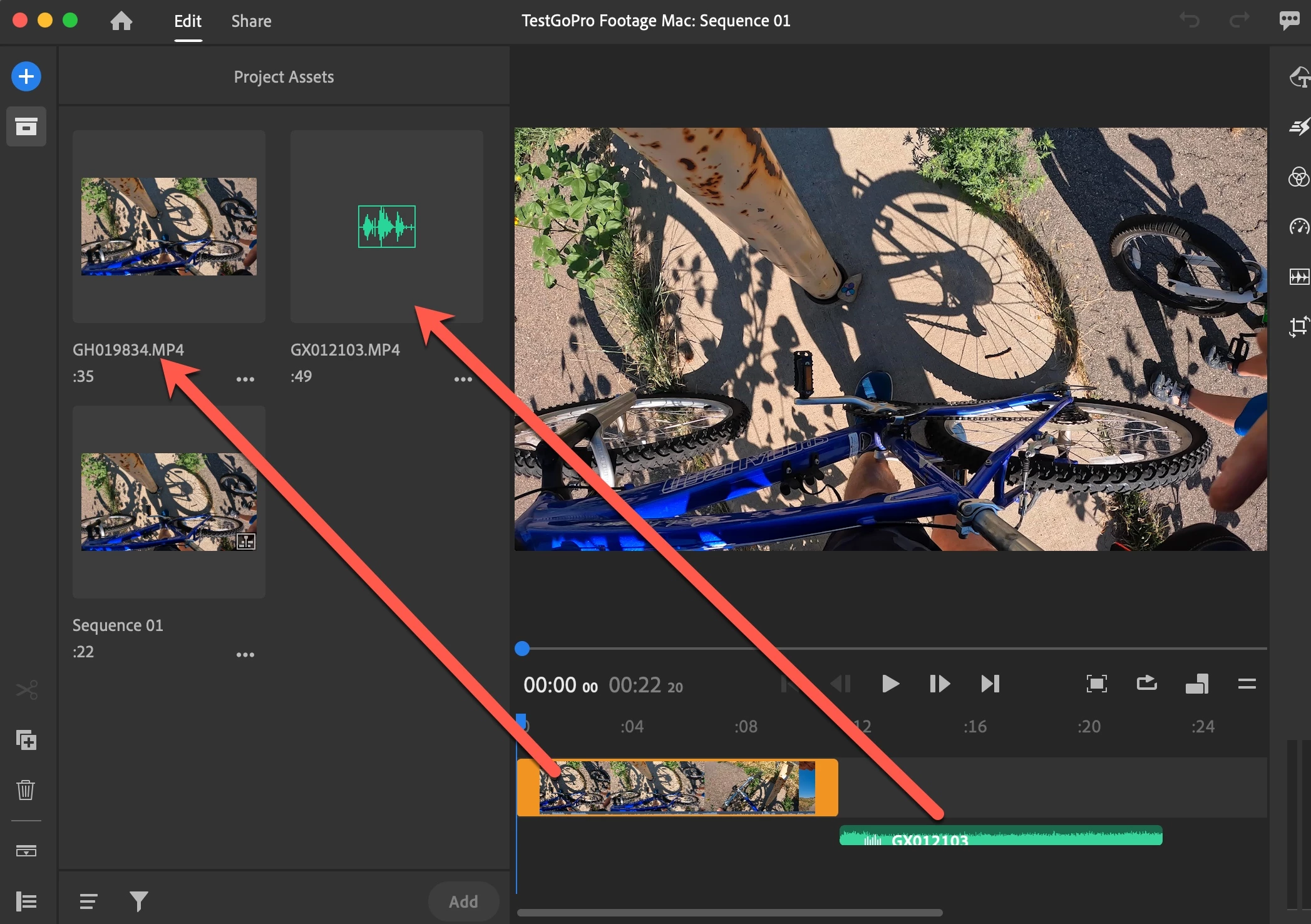Click the blue add media plus button
The width and height of the screenshot is (1311, 924).
(x=26, y=77)
